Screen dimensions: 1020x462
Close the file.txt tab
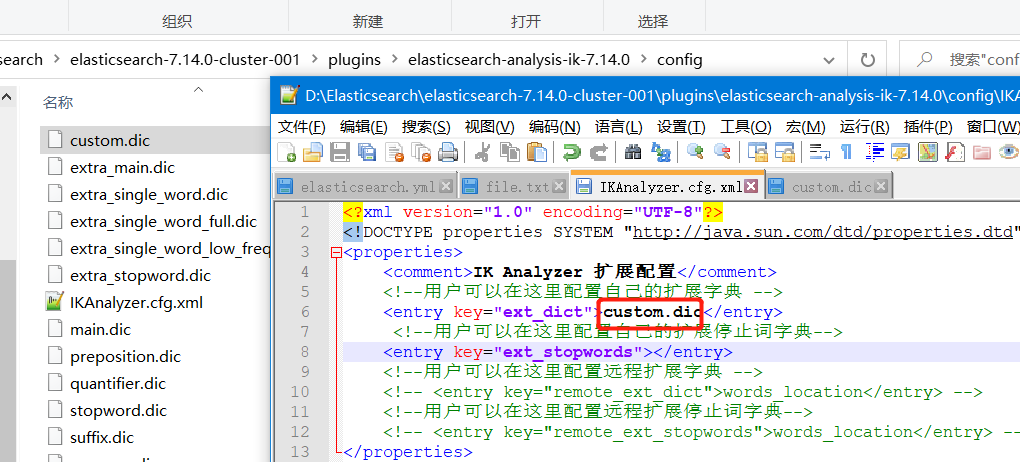[559, 187]
